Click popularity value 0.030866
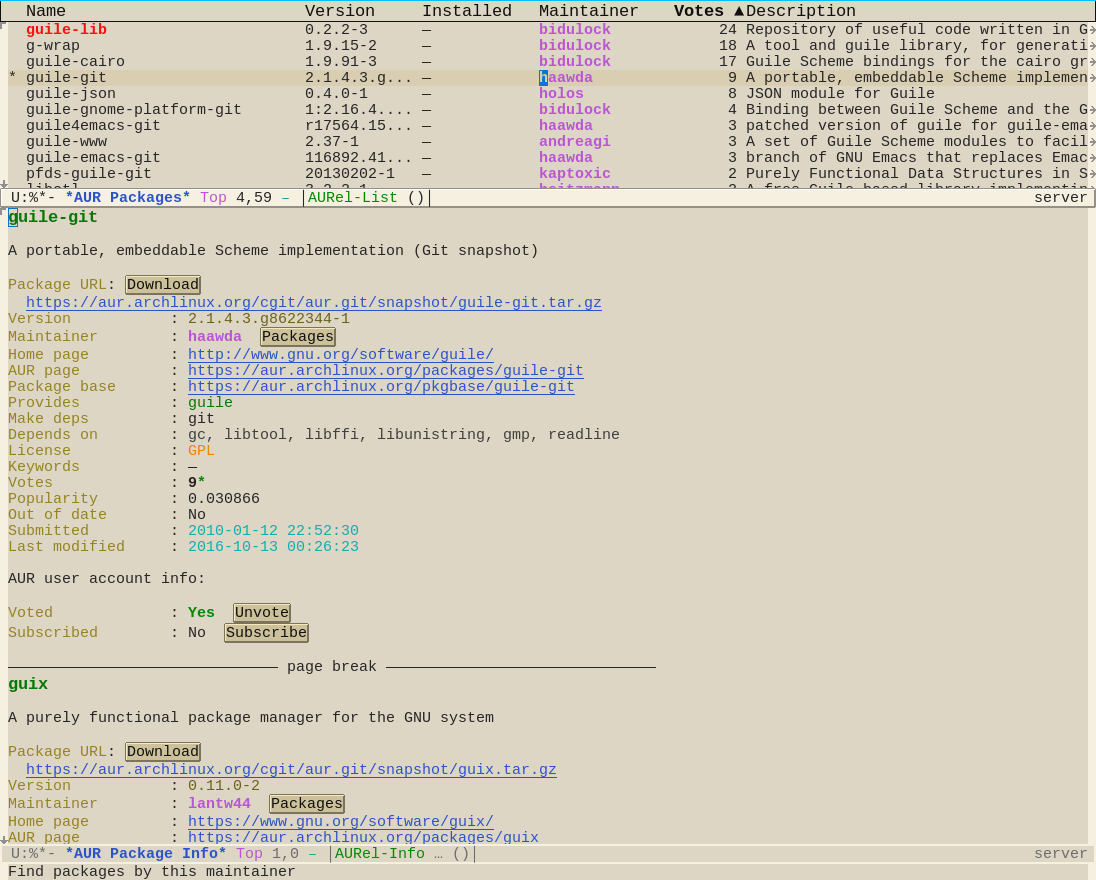 (224, 499)
